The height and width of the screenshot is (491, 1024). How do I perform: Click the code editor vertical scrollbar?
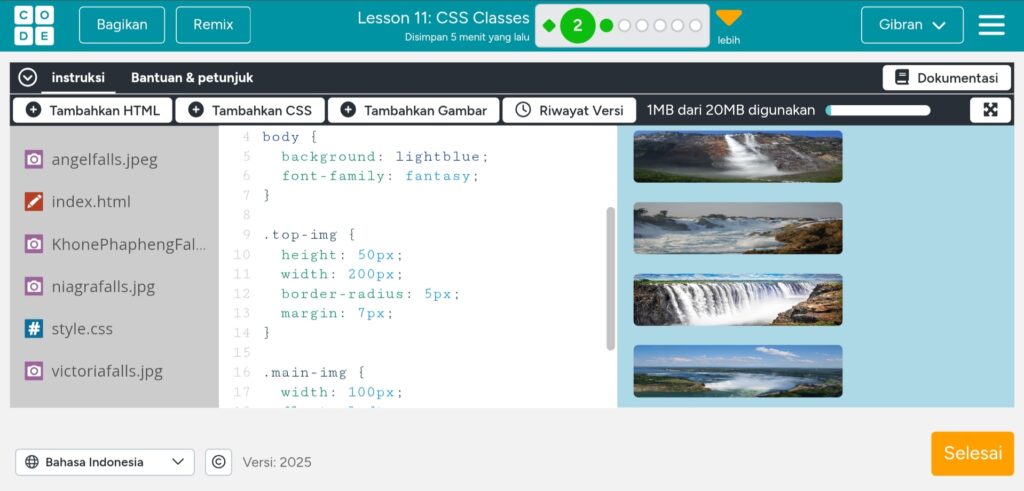[x=611, y=278]
